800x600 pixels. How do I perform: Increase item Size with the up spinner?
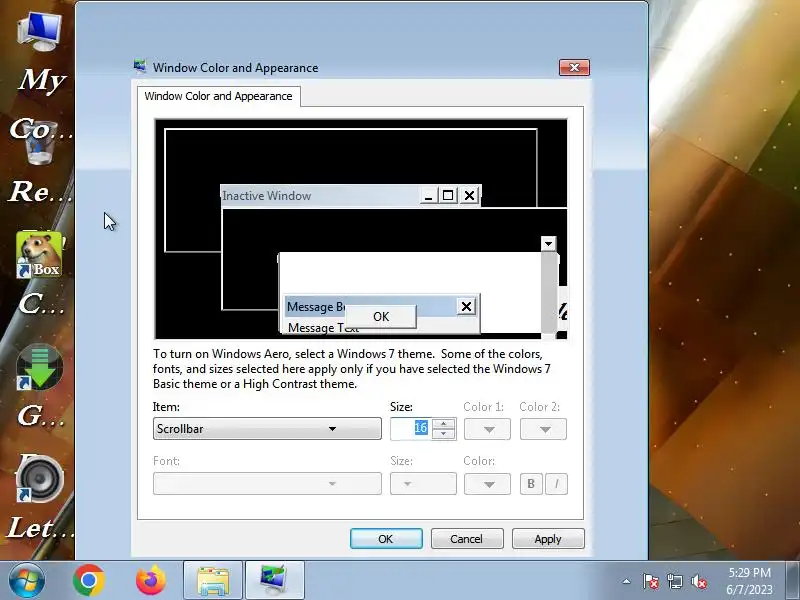(443, 423)
